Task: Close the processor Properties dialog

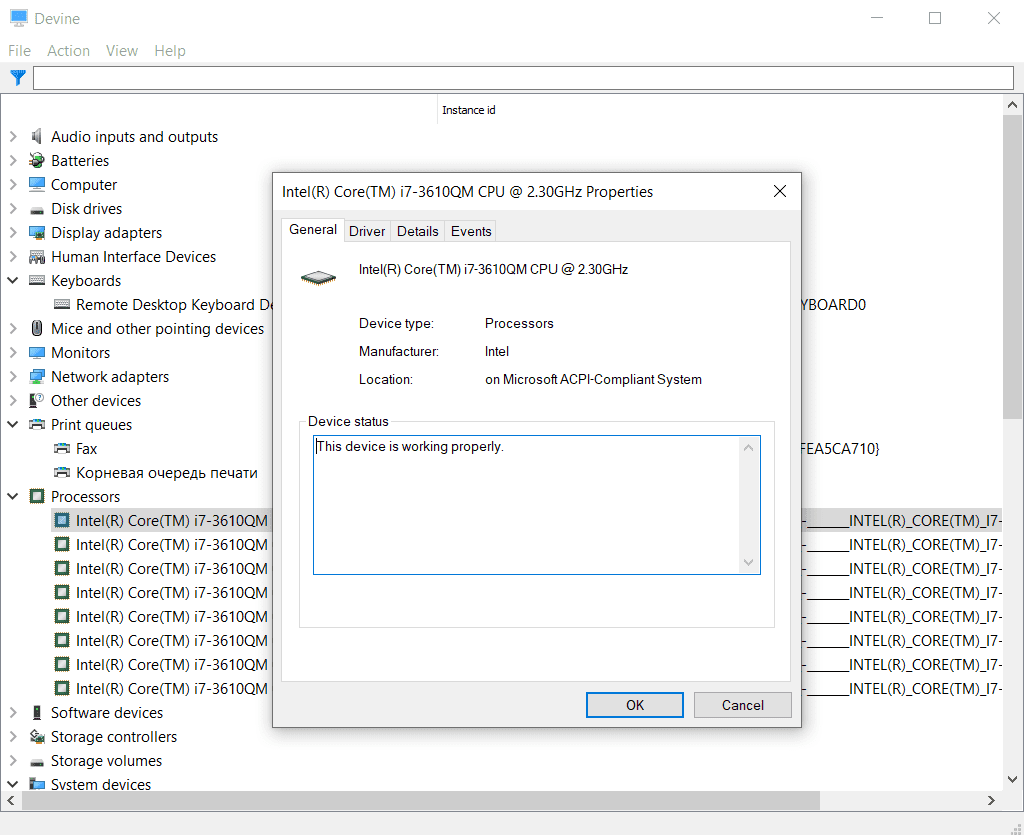Action: (780, 191)
